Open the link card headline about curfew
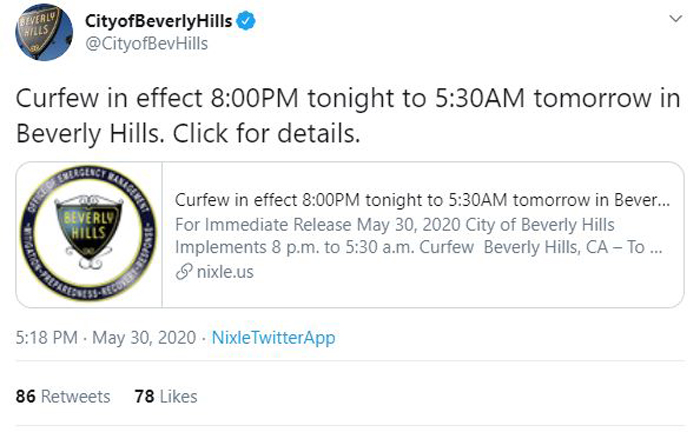Viewport: 700px width, 432px height. click(422, 200)
